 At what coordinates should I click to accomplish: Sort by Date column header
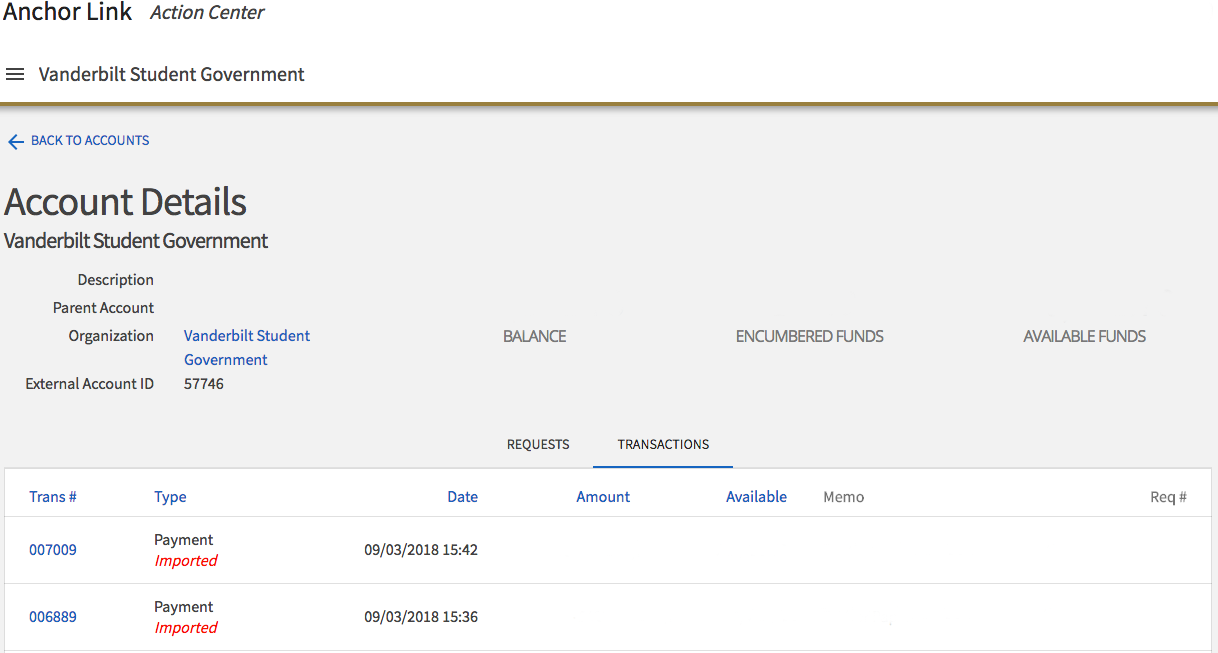[462, 497]
